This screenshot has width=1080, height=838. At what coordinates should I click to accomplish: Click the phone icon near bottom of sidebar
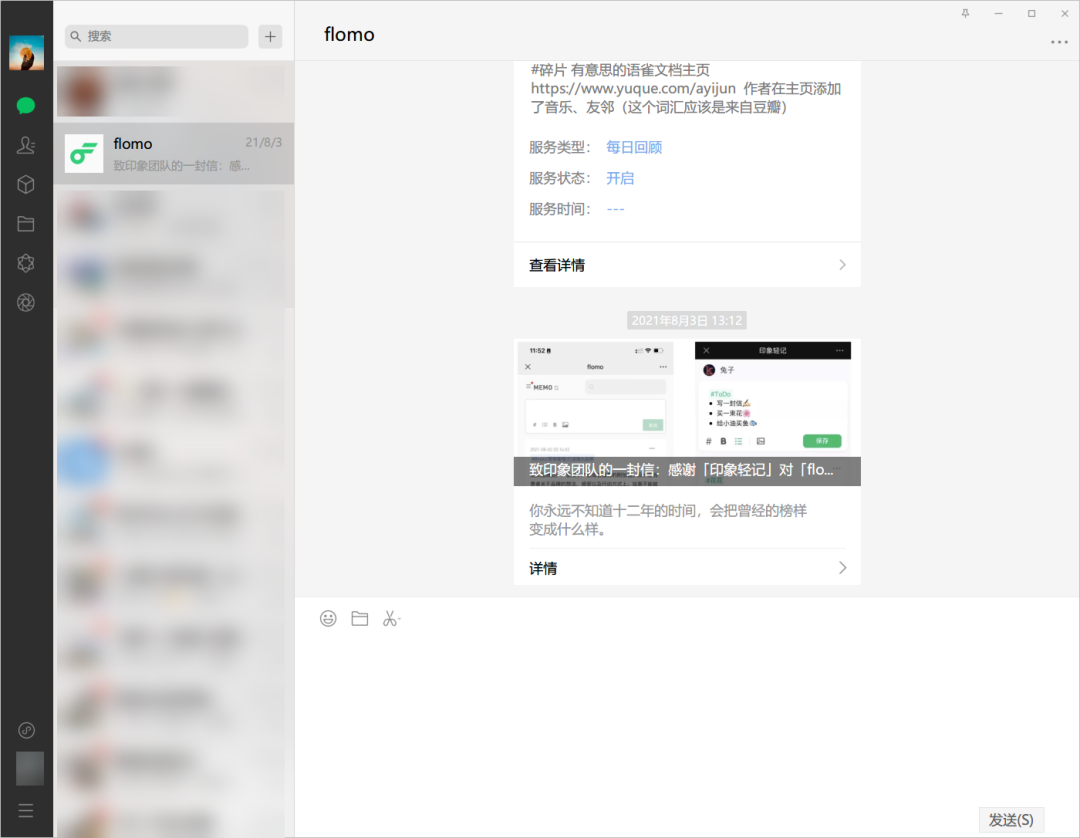tap(25, 730)
